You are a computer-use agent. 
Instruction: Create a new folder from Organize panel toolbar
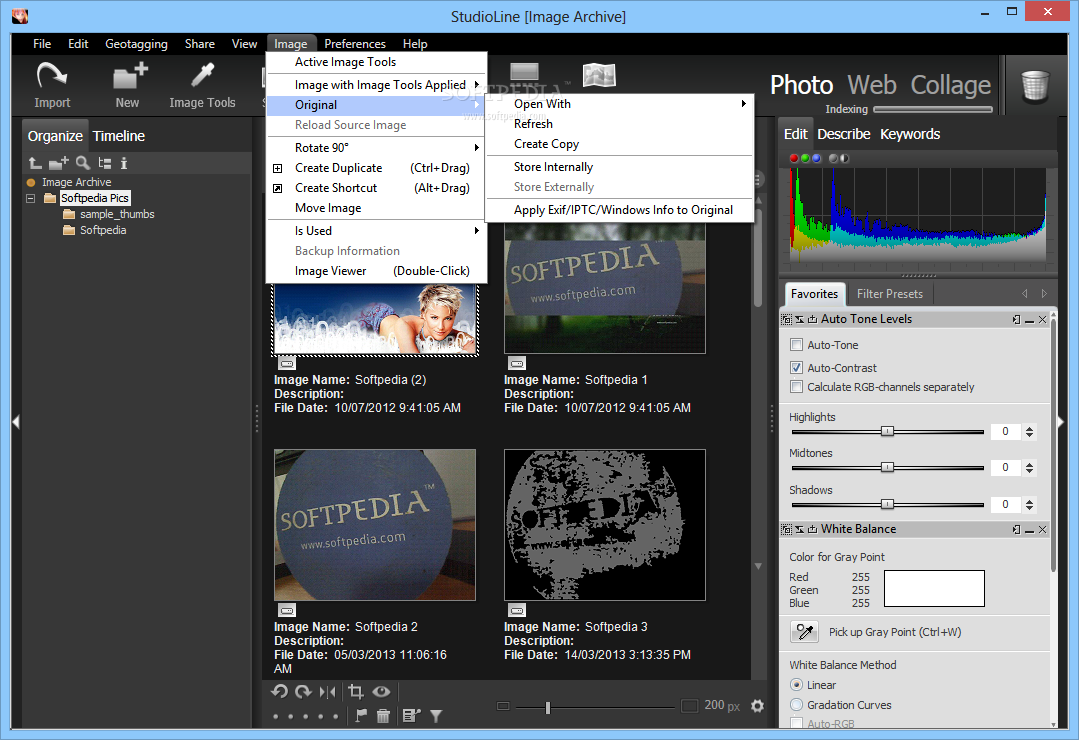[59, 163]
